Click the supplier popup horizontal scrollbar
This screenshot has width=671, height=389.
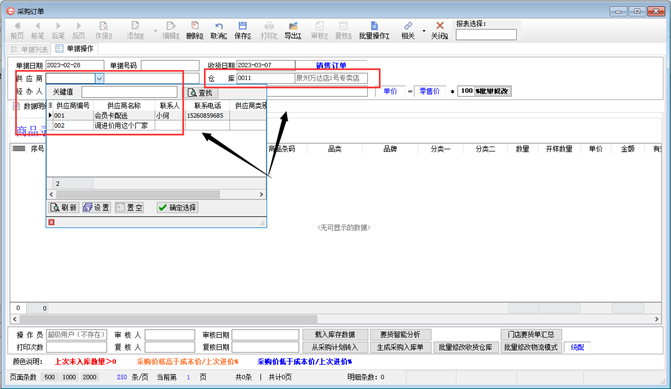pos(138,195)
